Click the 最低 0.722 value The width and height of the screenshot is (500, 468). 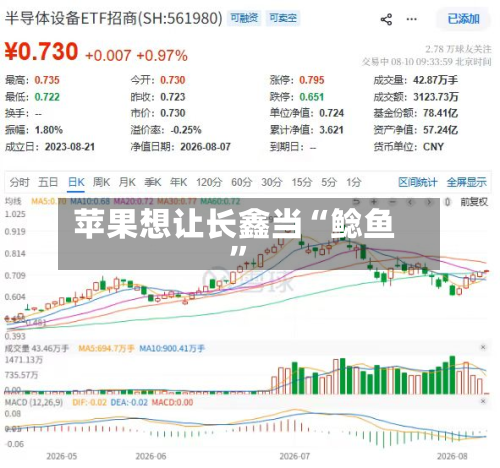47,97
